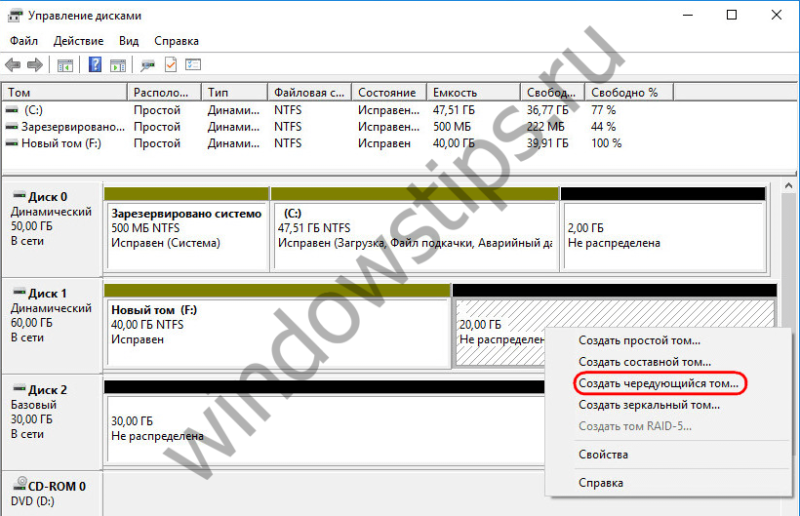Choose Создать зеркальный том menu entry

[649, 405]
